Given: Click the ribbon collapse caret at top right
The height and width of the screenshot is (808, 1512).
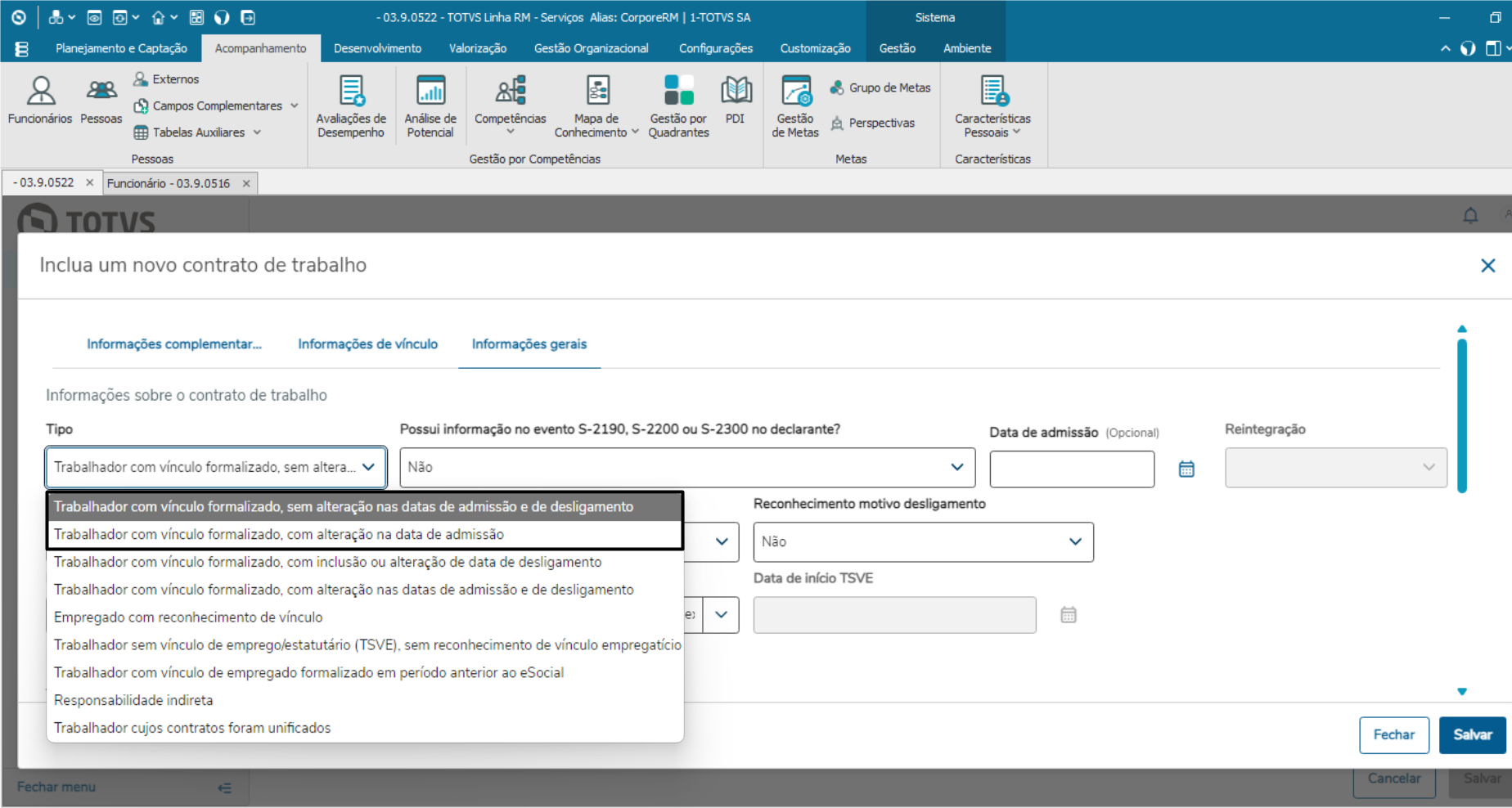Looking at the screenshot, I should 1446,48.
